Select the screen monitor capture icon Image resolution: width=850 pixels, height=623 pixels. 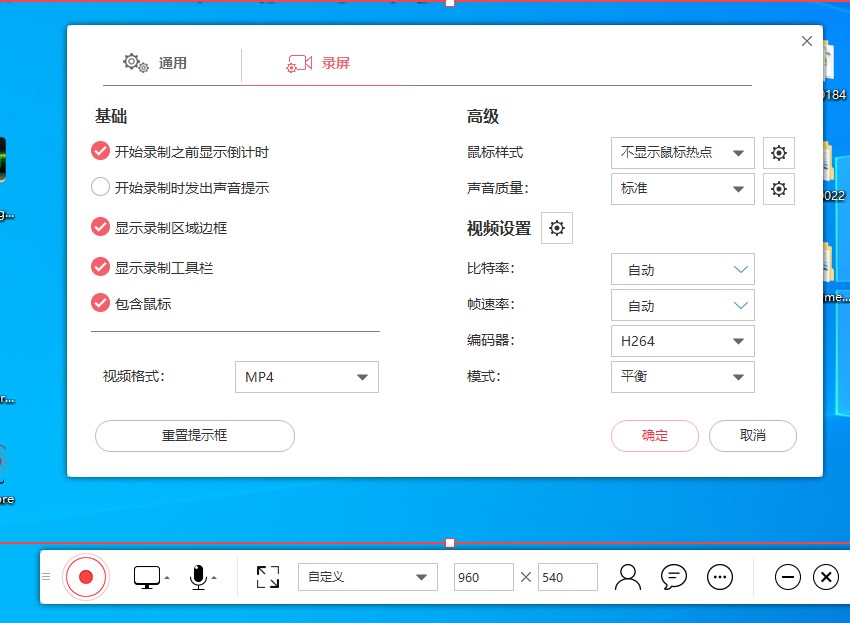(x=147, y=577)
